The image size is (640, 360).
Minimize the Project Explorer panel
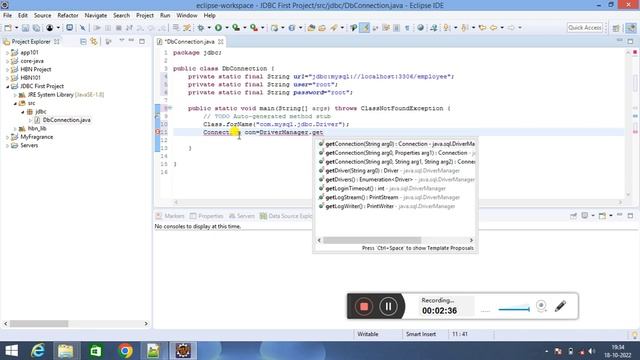tap(131, 41)
